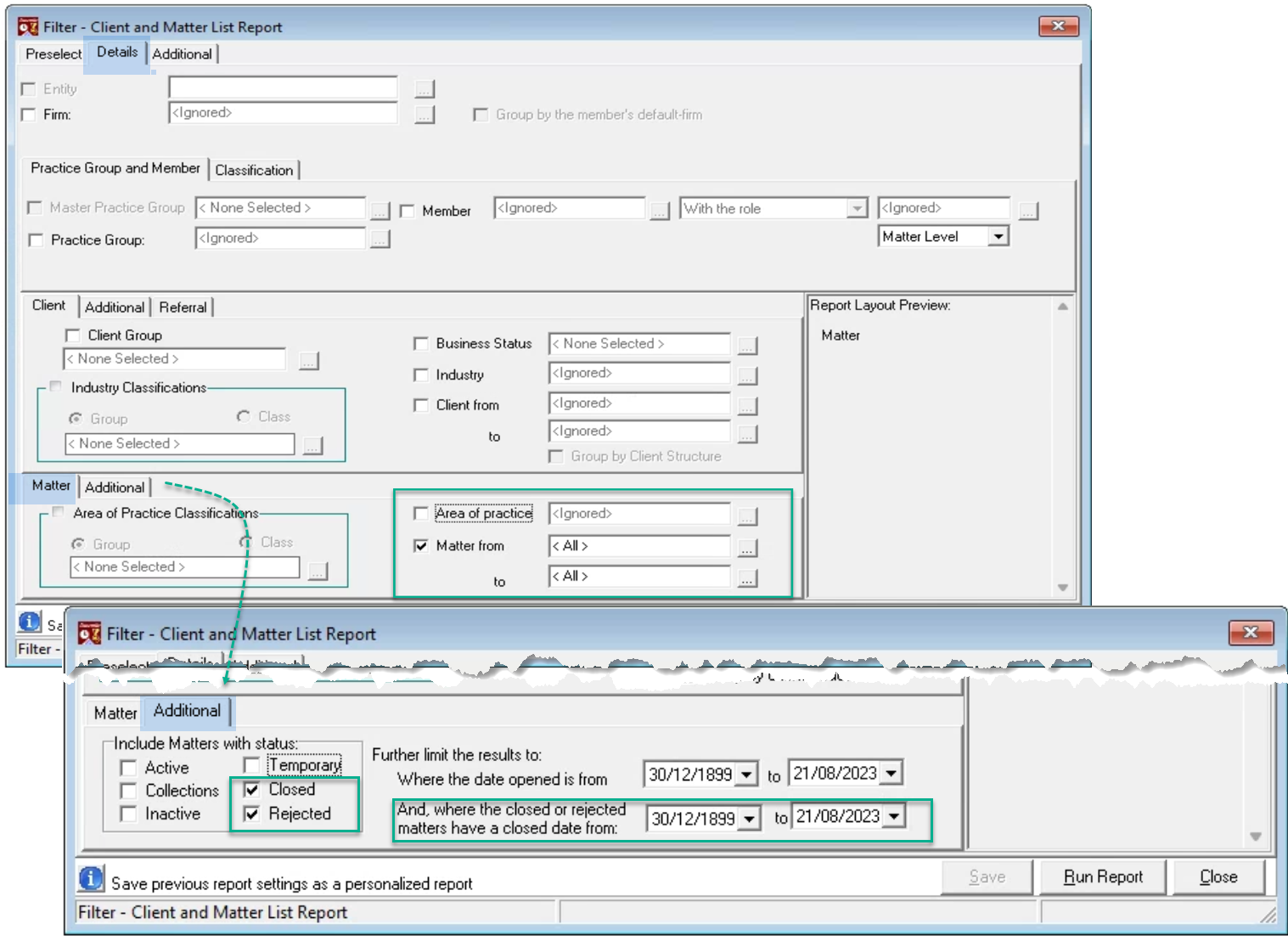Click browse button next to Firm field
Image resolution: width=1288 pixels, height=941 pixels.
point(425,114)
